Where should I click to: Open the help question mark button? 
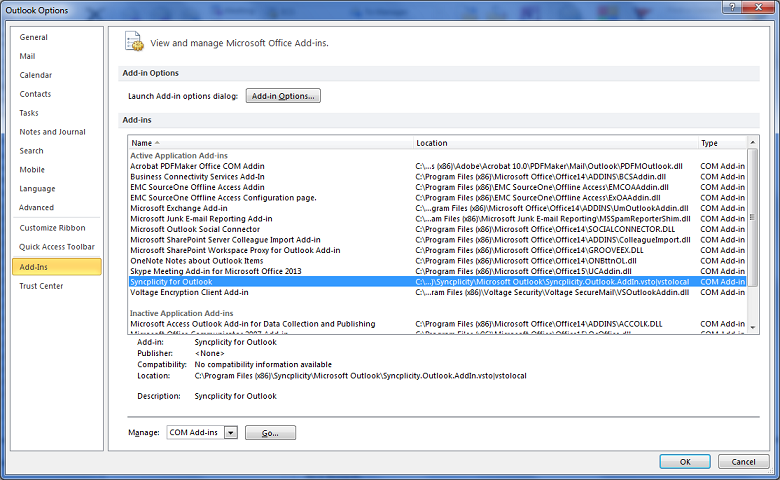[732, 7]
